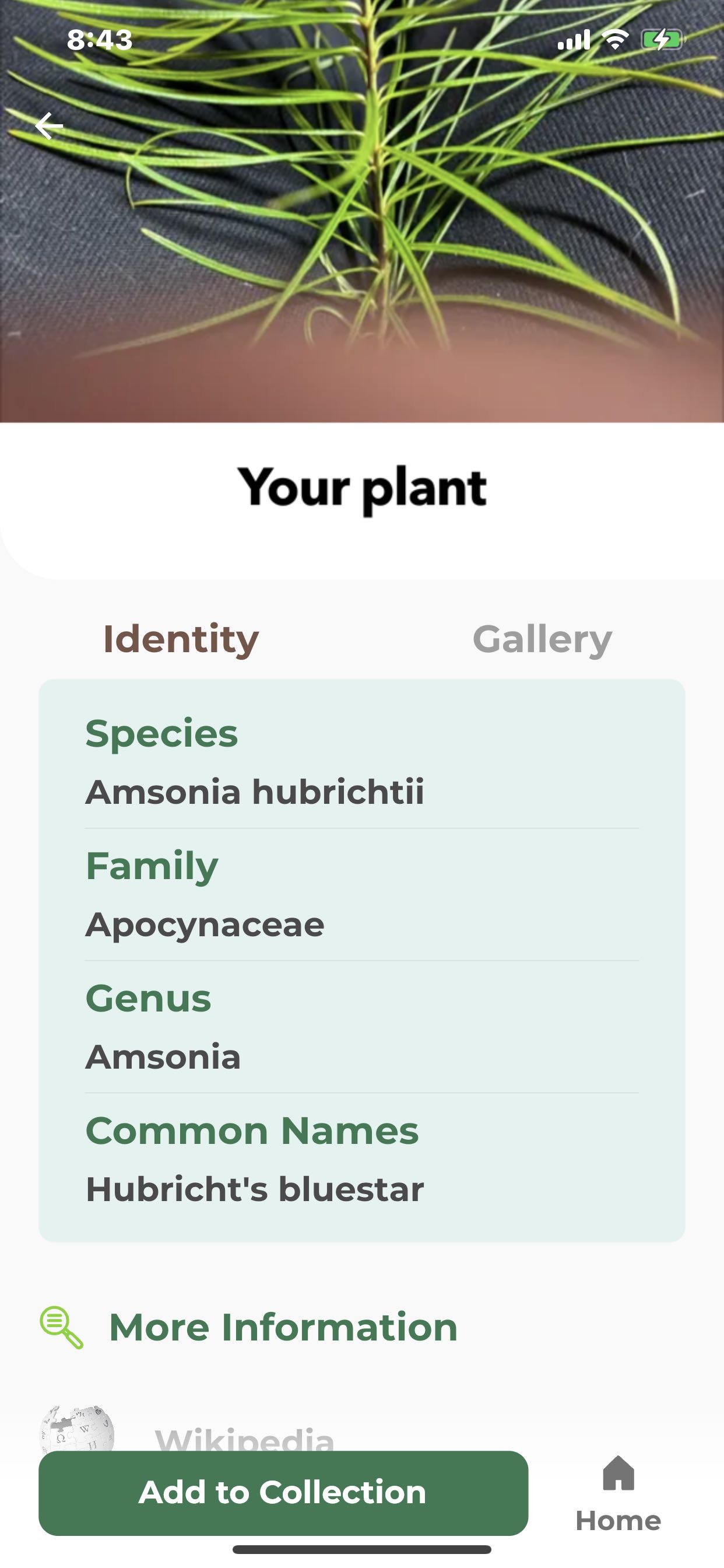Tap the Home house icon
This screenshot has width=724, height=1568.
click(x=618, y=1473)
